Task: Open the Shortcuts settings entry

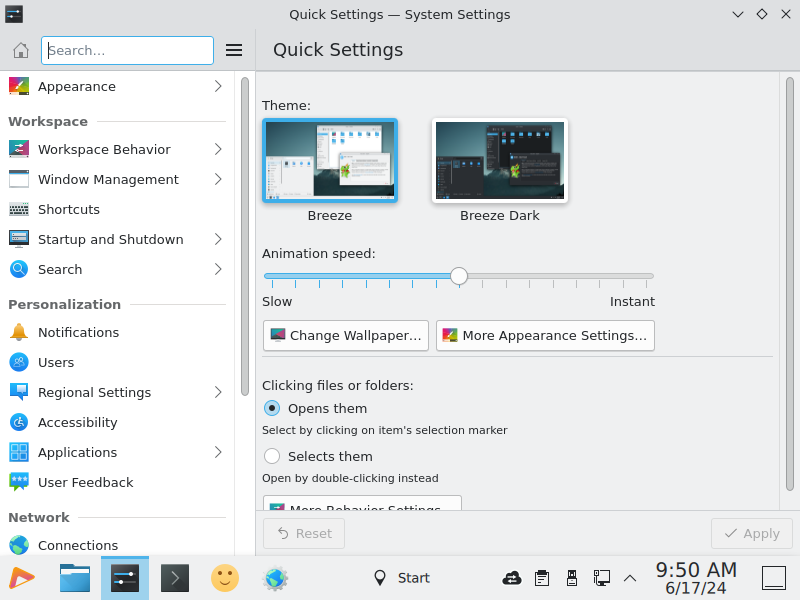Action: (117, 209)
